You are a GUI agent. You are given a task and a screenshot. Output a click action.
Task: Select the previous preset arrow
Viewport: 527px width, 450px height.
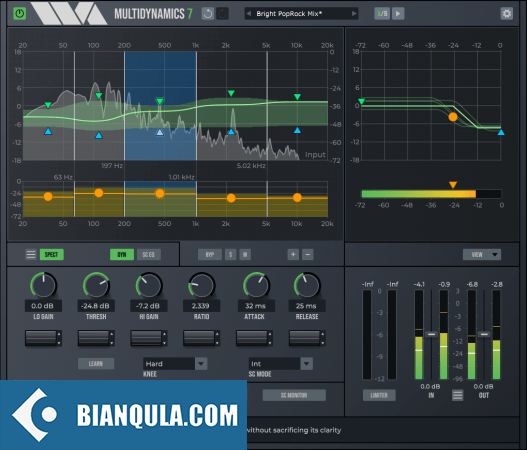pyautogui.click(x=249, y=14)
